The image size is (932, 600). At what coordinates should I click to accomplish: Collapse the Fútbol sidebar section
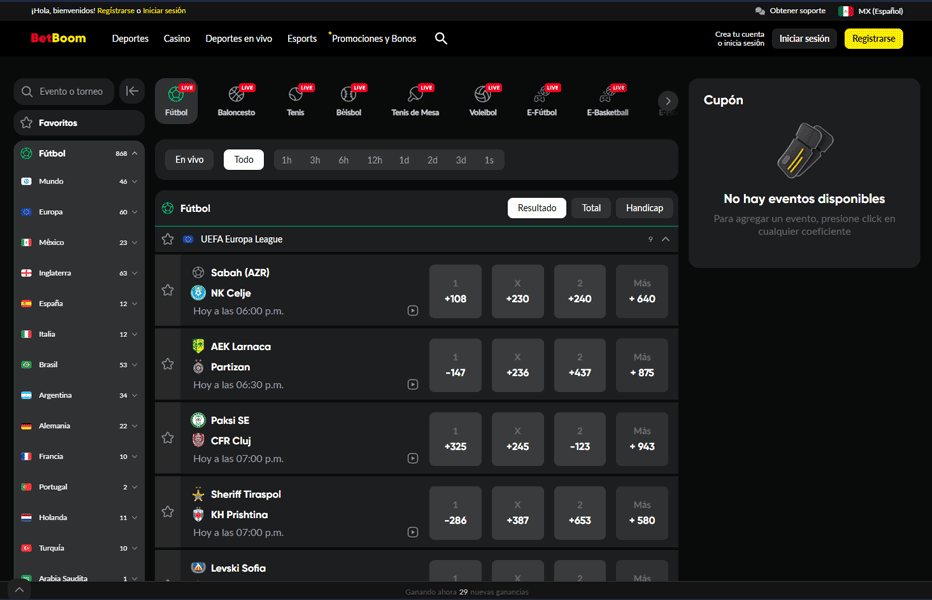click(135, 153)
